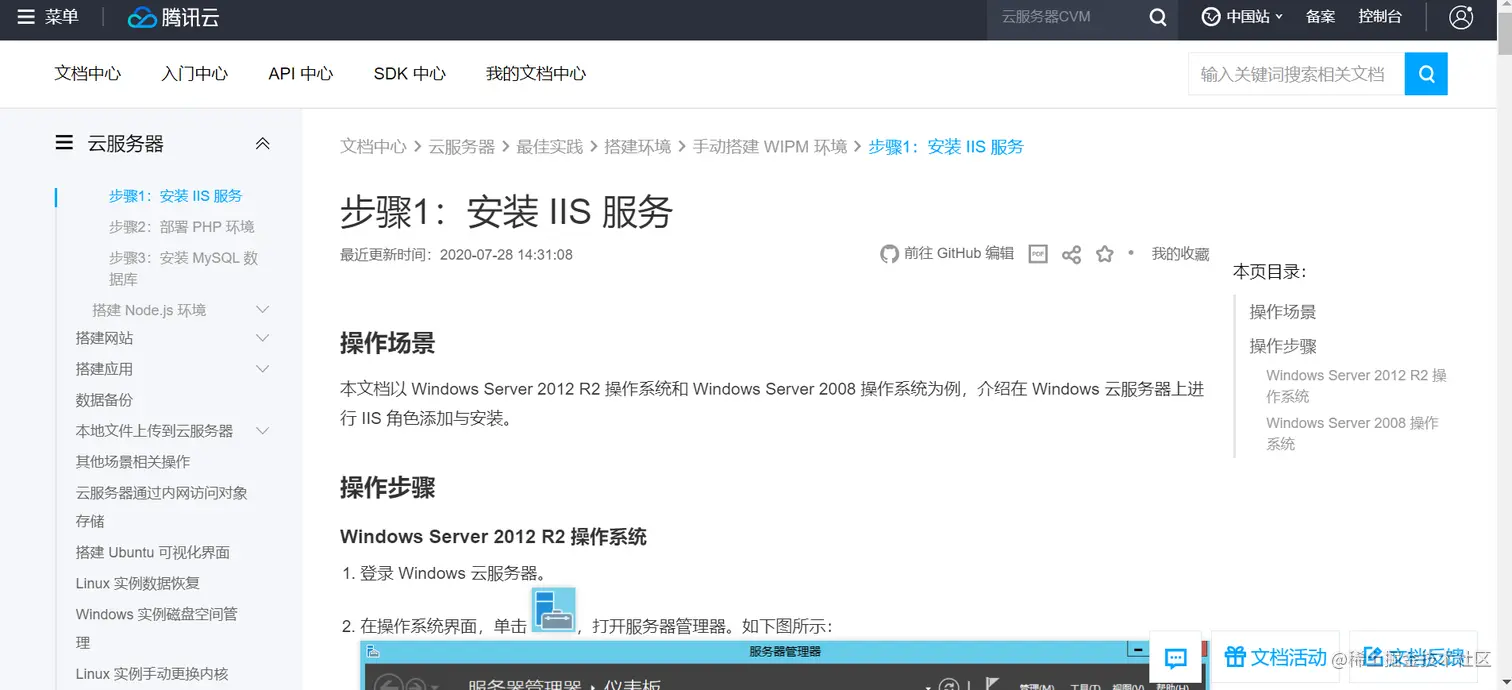Open sidebar item Linux 实例数据恢复
The image size is (1512, 690).
(x=138, y=583)
